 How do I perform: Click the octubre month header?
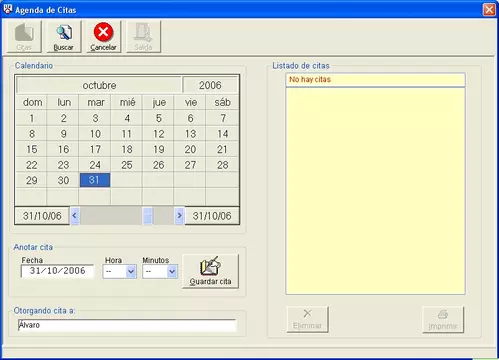coord(99,85)
